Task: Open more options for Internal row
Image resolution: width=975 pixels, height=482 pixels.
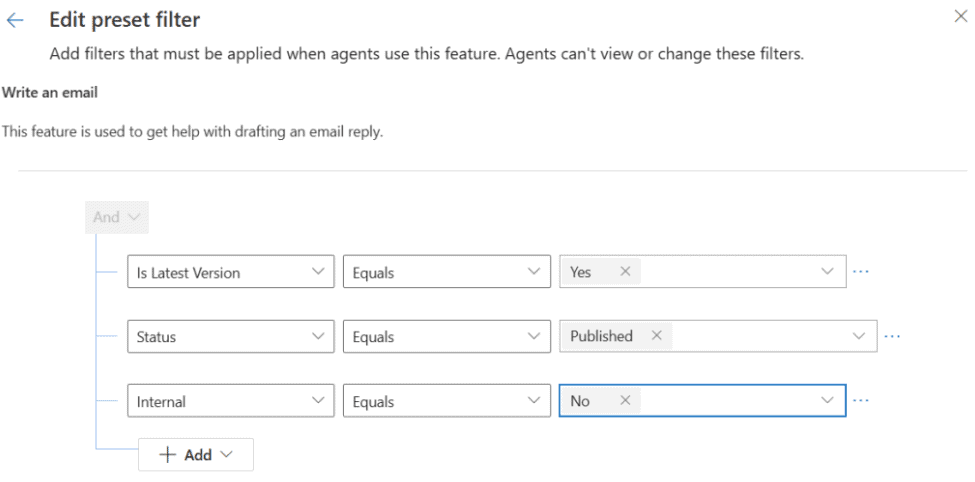Action: click(x=861, y=401)
